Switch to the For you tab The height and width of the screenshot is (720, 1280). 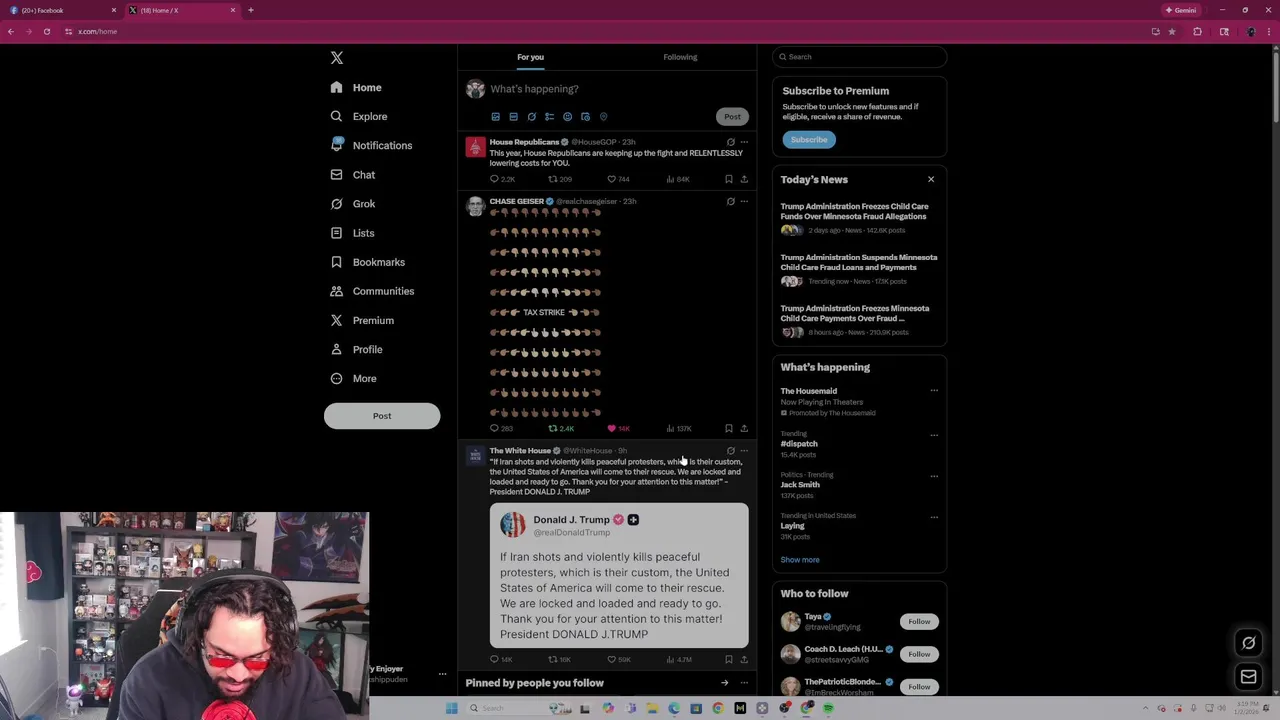[x=530, y=57]
